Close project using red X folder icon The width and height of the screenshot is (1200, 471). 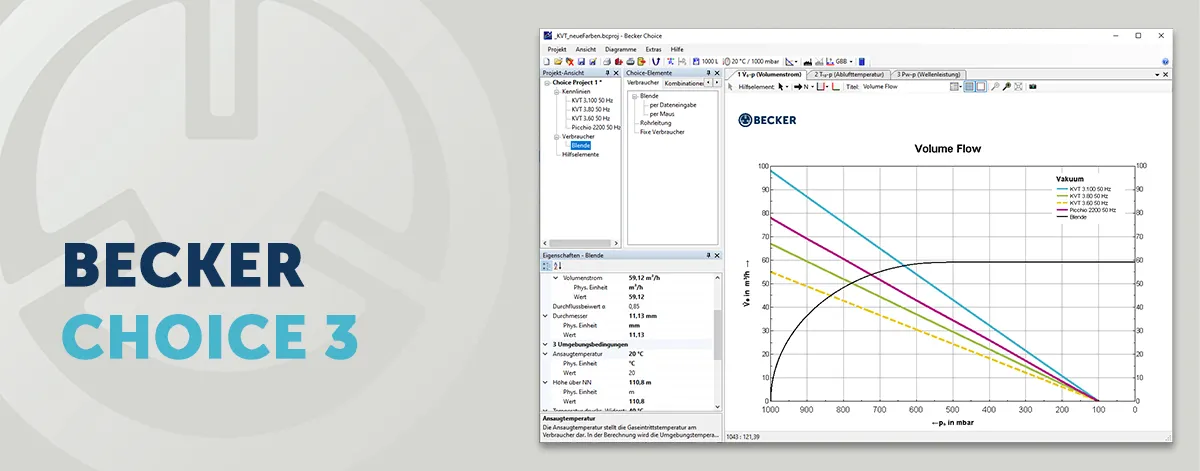click(570, 62)
